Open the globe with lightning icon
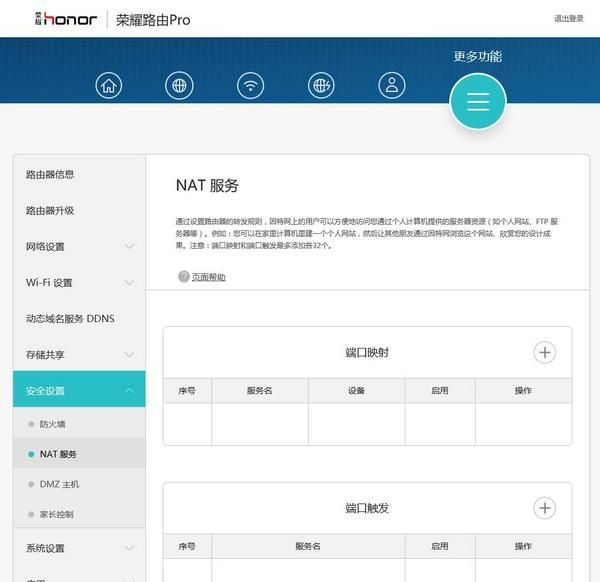This screenshot has width=600, height=582. (x=321, y=85)
